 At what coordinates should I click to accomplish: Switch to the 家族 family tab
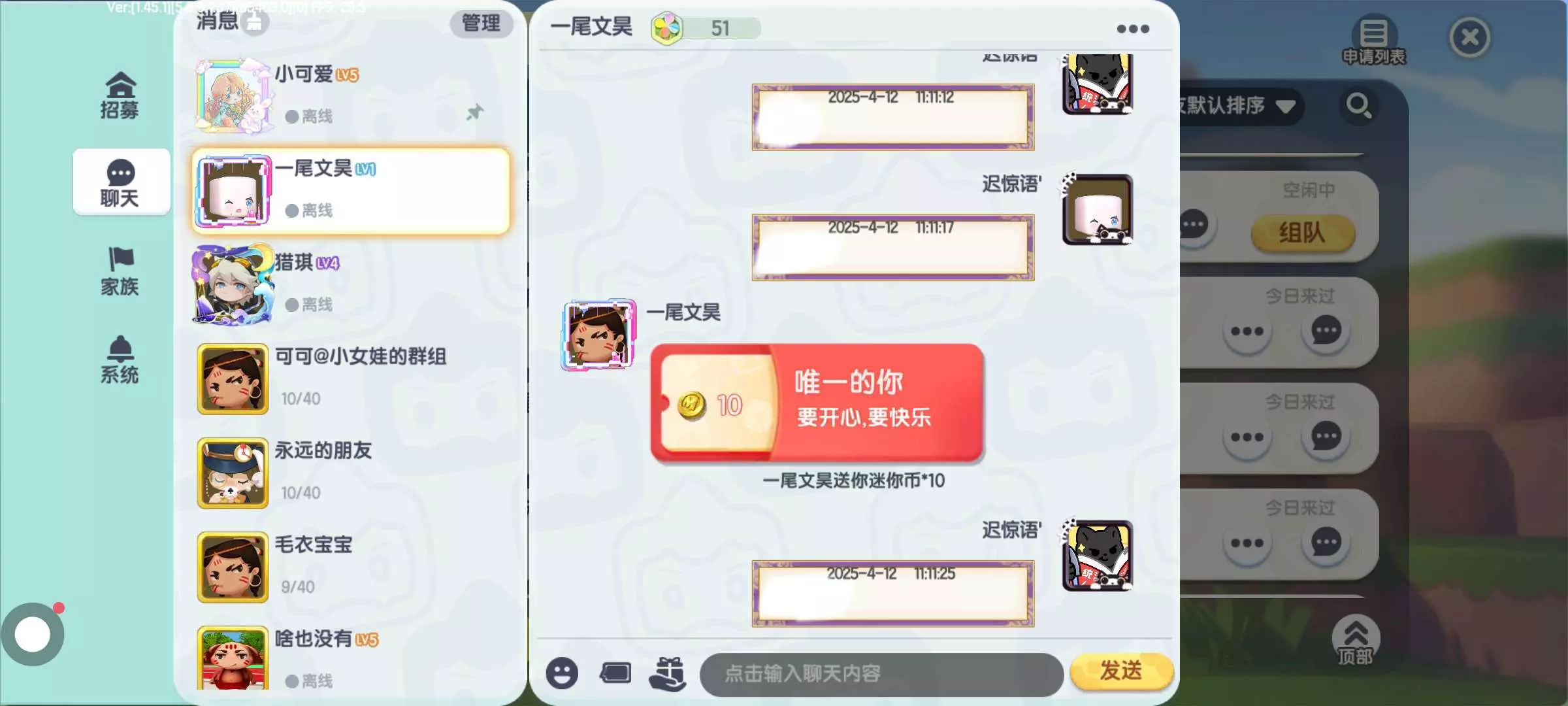120,271
